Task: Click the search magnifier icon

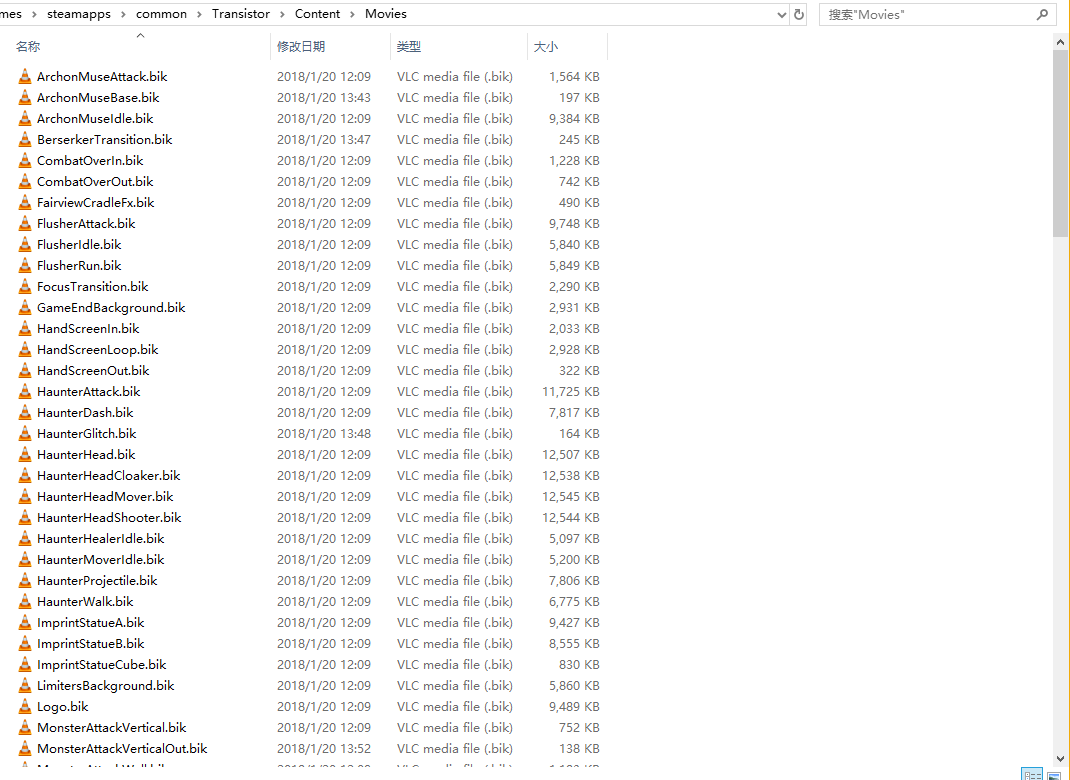Action: (x=1042, y=14)
